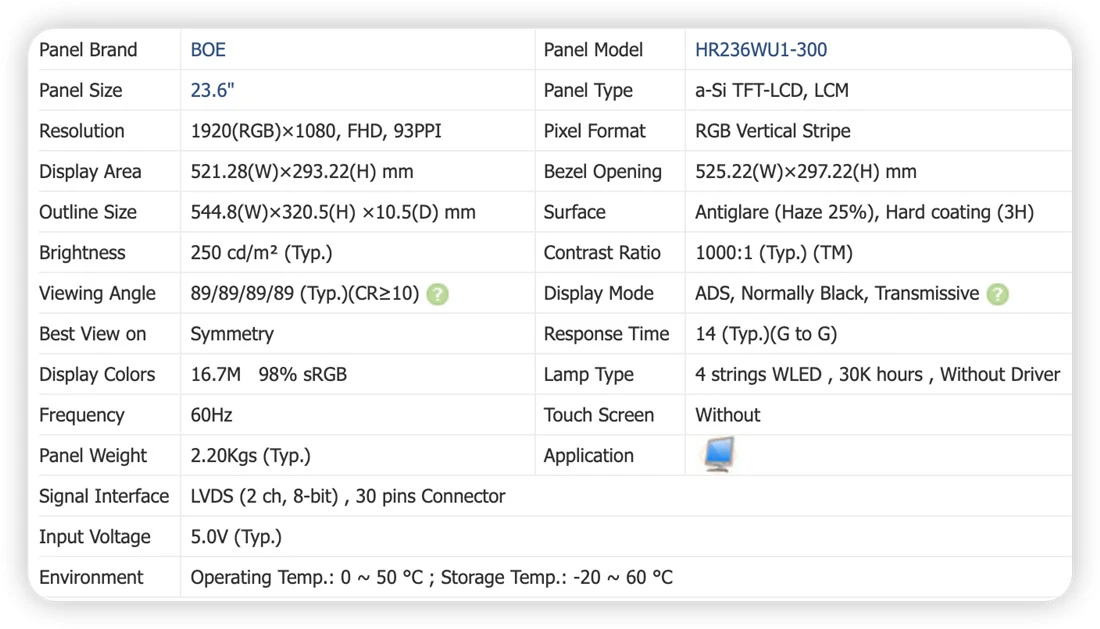Select outline size 544.8(W)×320.5(H) ×10.5(D) mm
Viewport: 1100px width, 629px height.
333,212
